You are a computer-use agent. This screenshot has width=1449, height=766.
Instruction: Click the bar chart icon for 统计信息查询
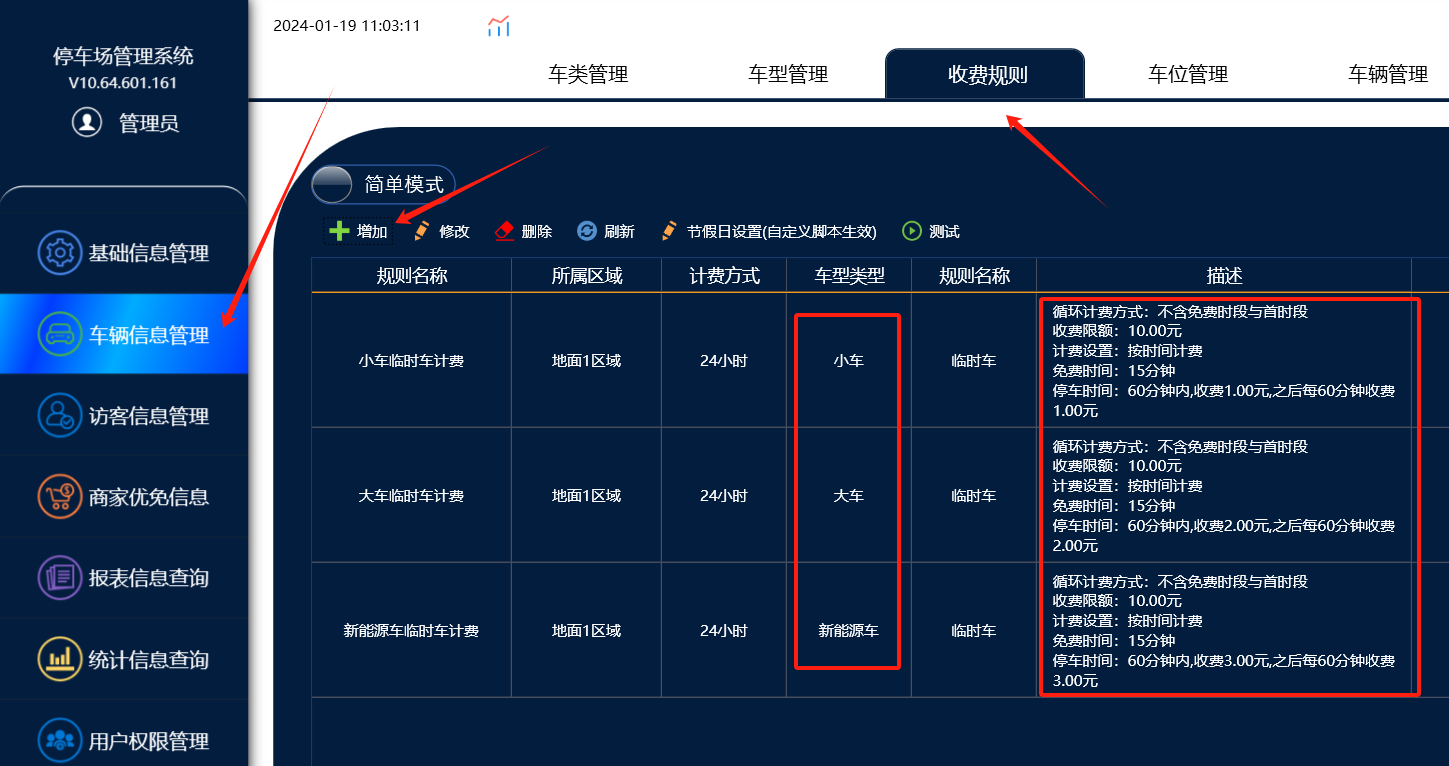click(x=60, y=659)
